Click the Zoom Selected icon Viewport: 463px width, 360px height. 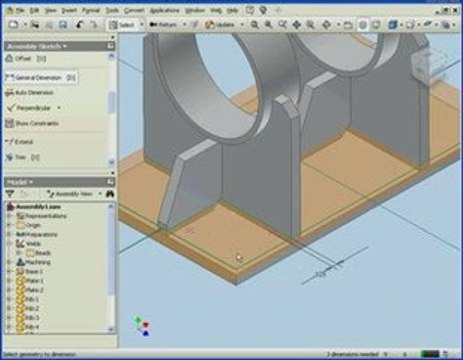click(x=310, y=25)
